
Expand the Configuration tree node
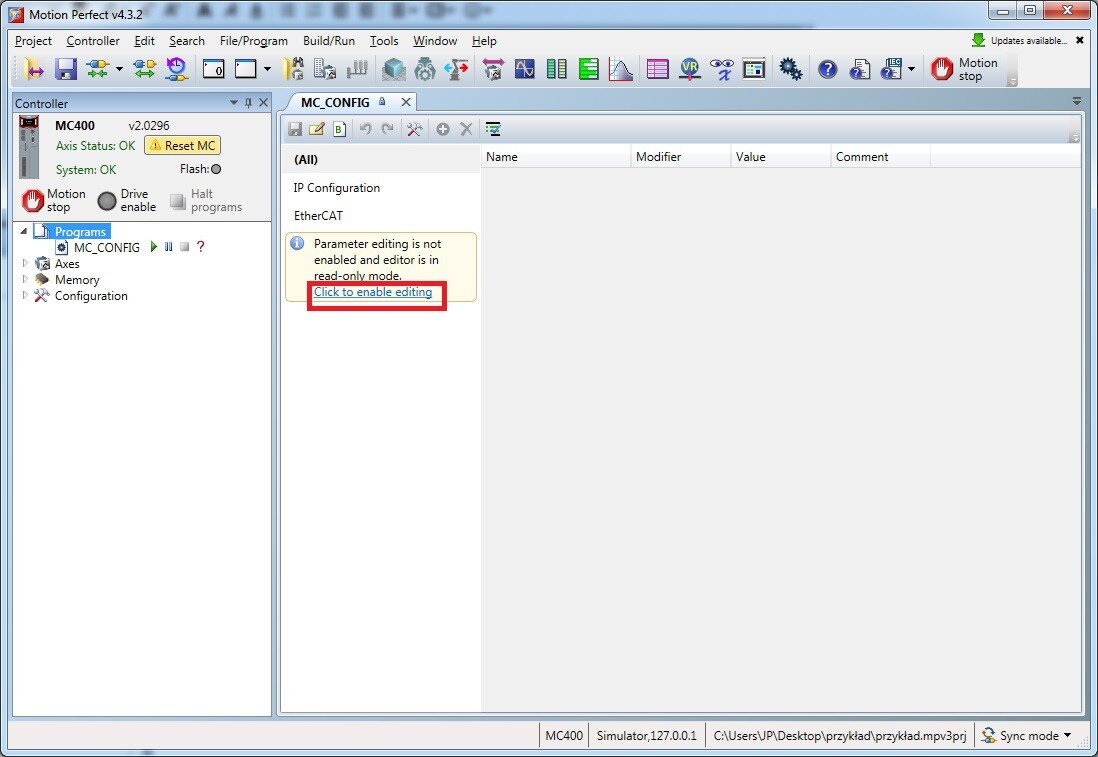pyautogui.click(x=25, y=296)
